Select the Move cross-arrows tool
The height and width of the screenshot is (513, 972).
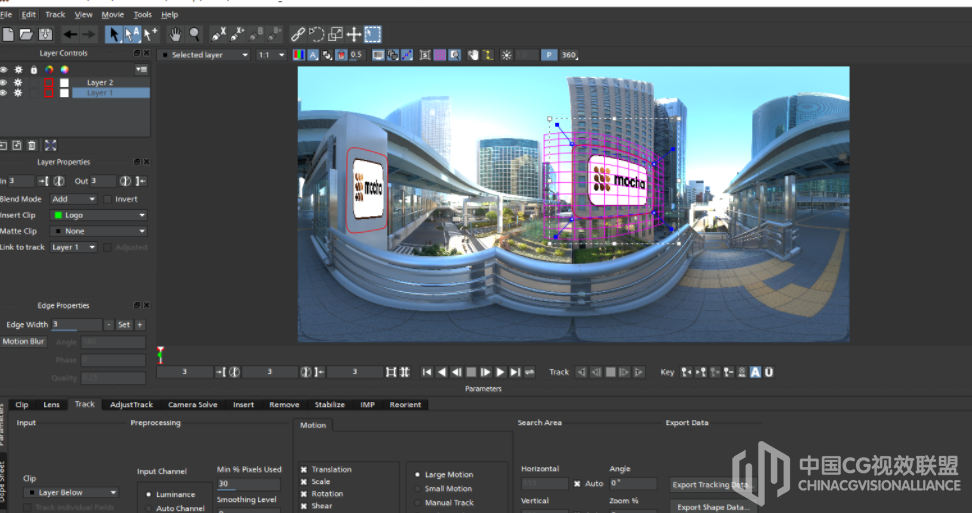point(354,34)
